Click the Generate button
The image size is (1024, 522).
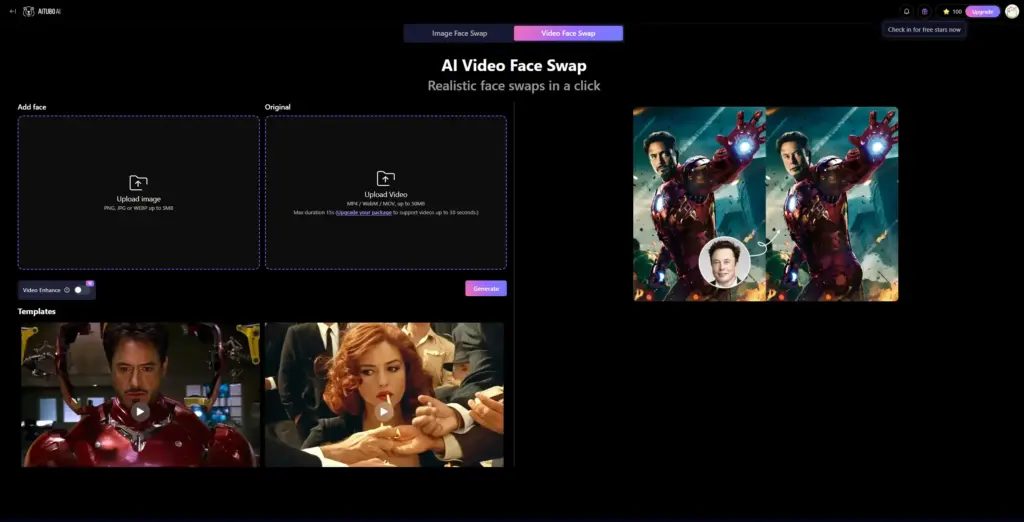(x=486, y=289)
